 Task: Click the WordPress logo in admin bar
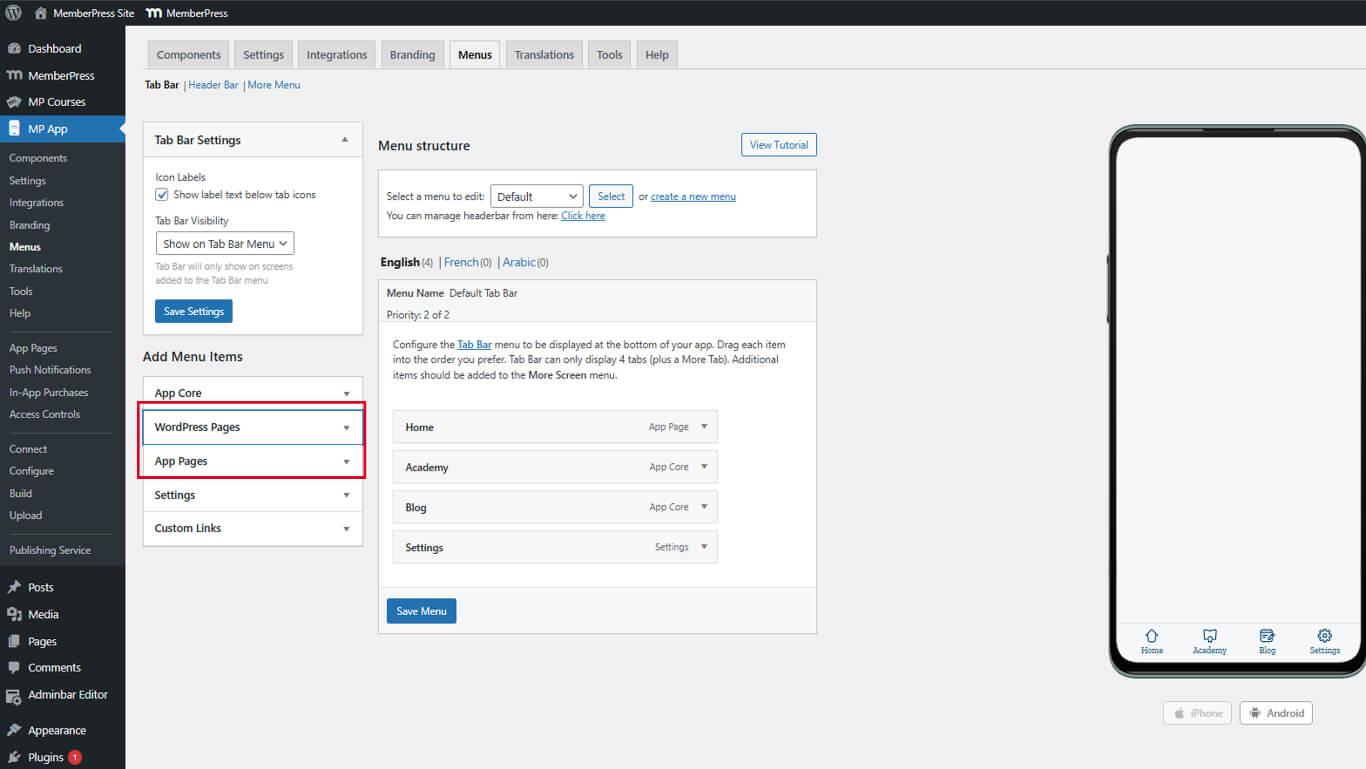pyautogui.click(x=13, y=13)
